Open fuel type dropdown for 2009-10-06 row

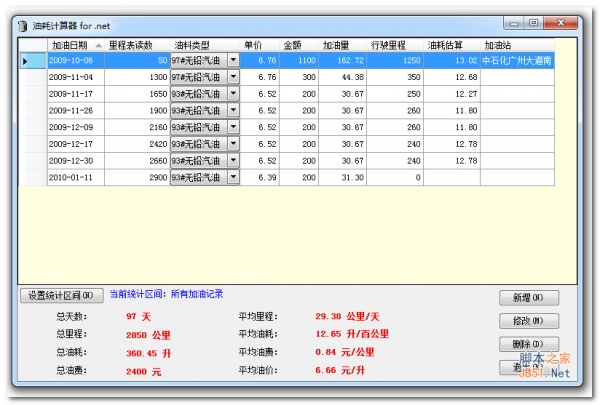tap(233, 61)
